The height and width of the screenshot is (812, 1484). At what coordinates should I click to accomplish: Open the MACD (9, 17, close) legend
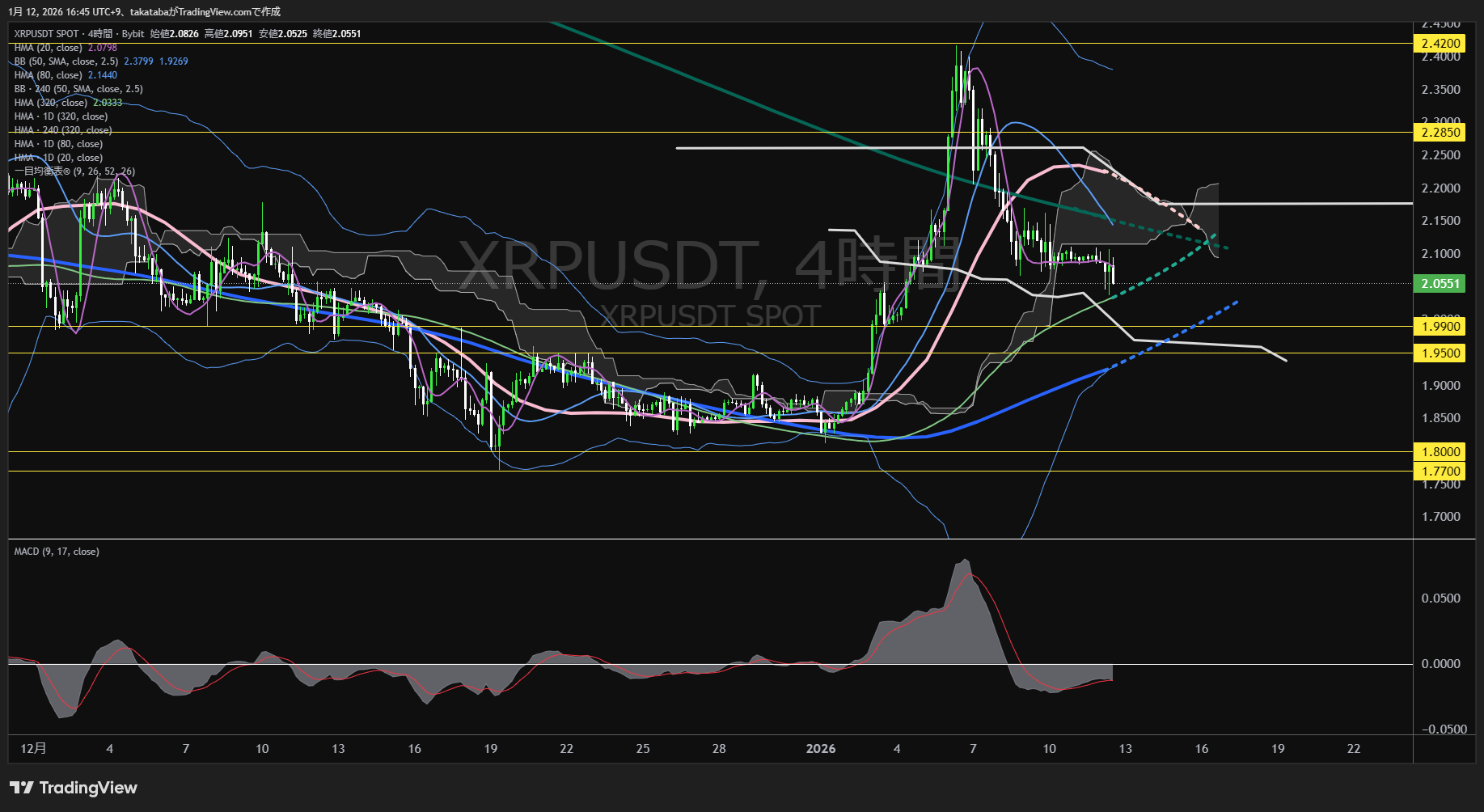[x=57, y=552]
